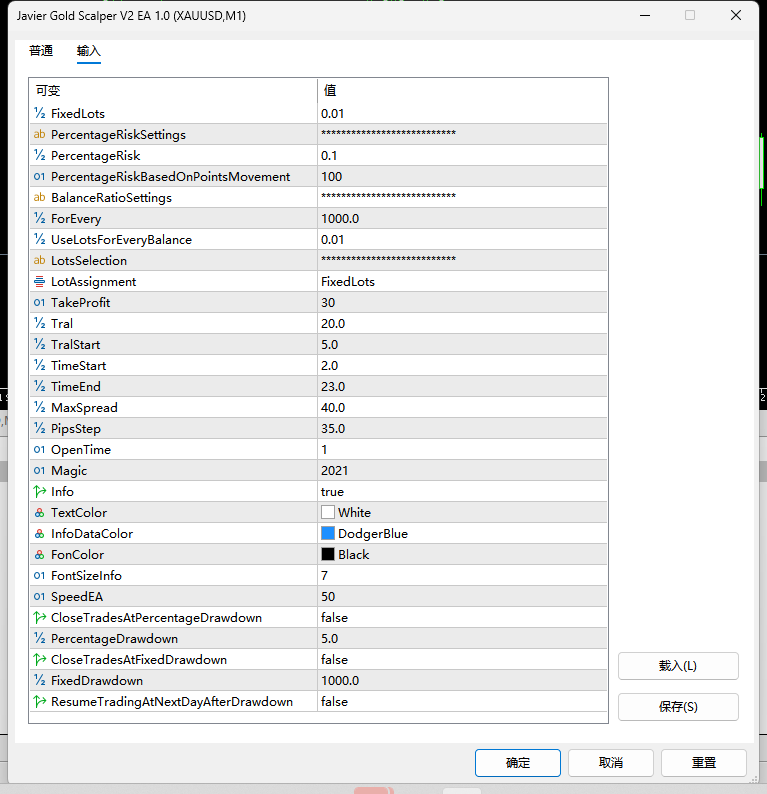
Task: Click the 值 column header
Action: 462,91
